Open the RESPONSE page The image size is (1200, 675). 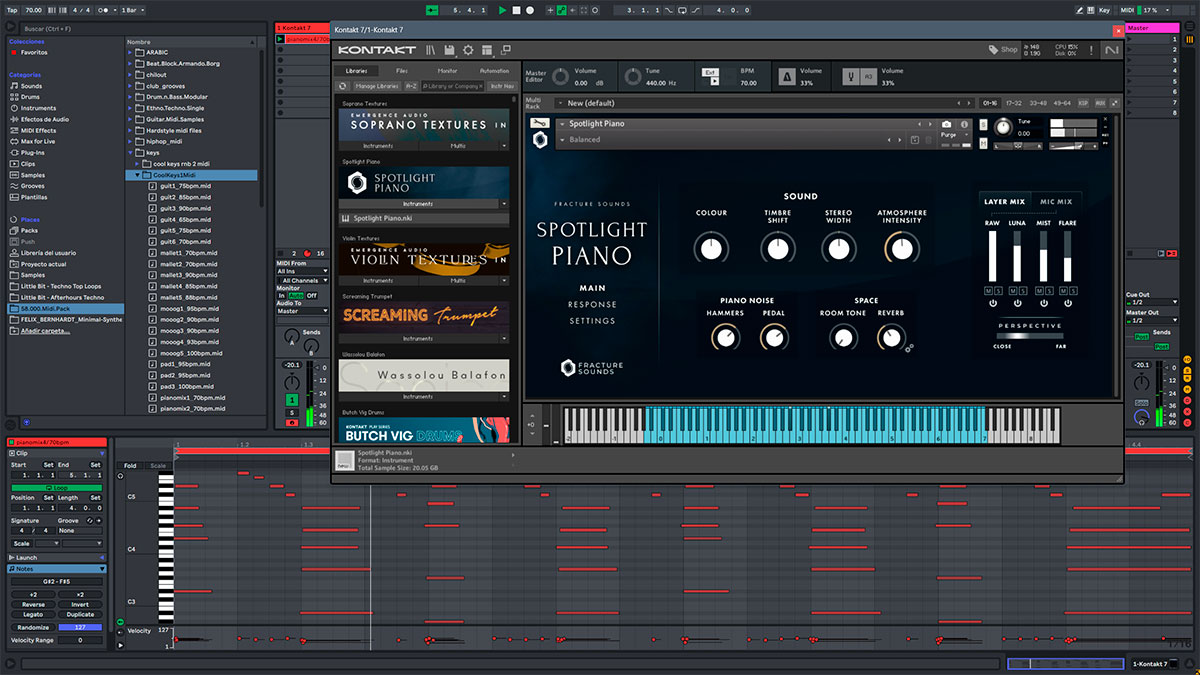pyautogui.click(x=592, y=304)
